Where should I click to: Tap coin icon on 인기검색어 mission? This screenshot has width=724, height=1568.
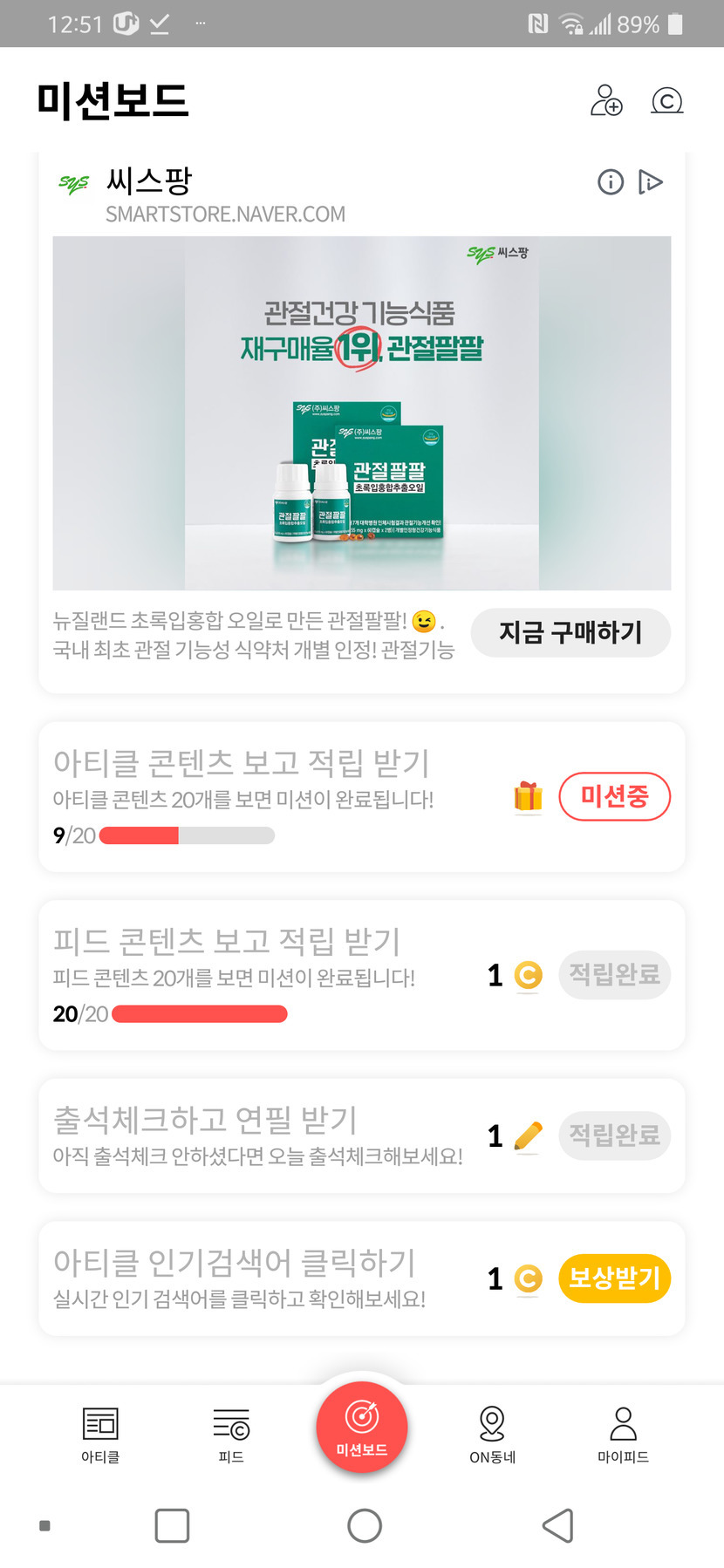click(x=528, y=1278)
